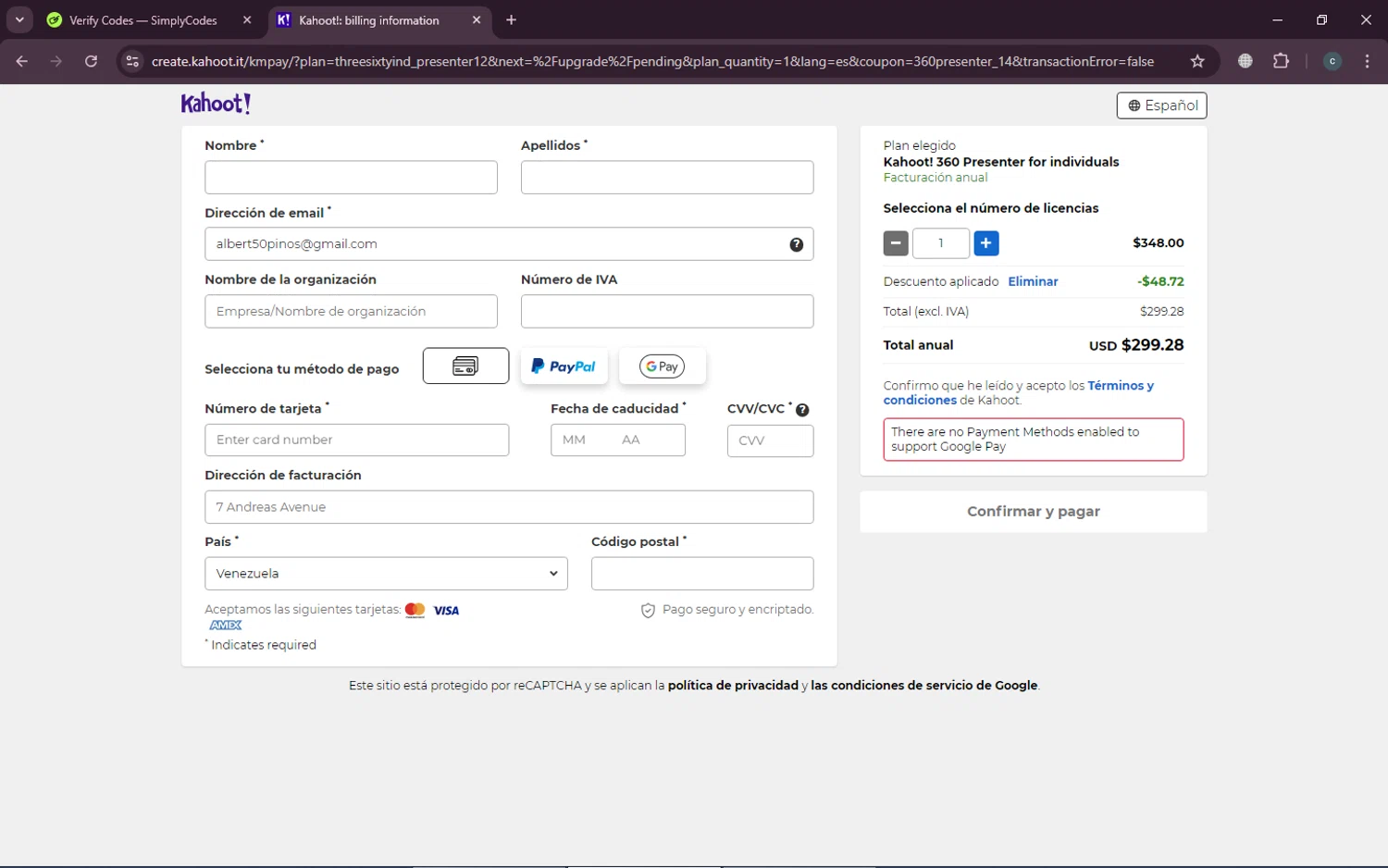Image resolution: width=1388 pixels, height=868 pixels.
Task: Open Términos y condiciones link
Action: [1018, 393]
